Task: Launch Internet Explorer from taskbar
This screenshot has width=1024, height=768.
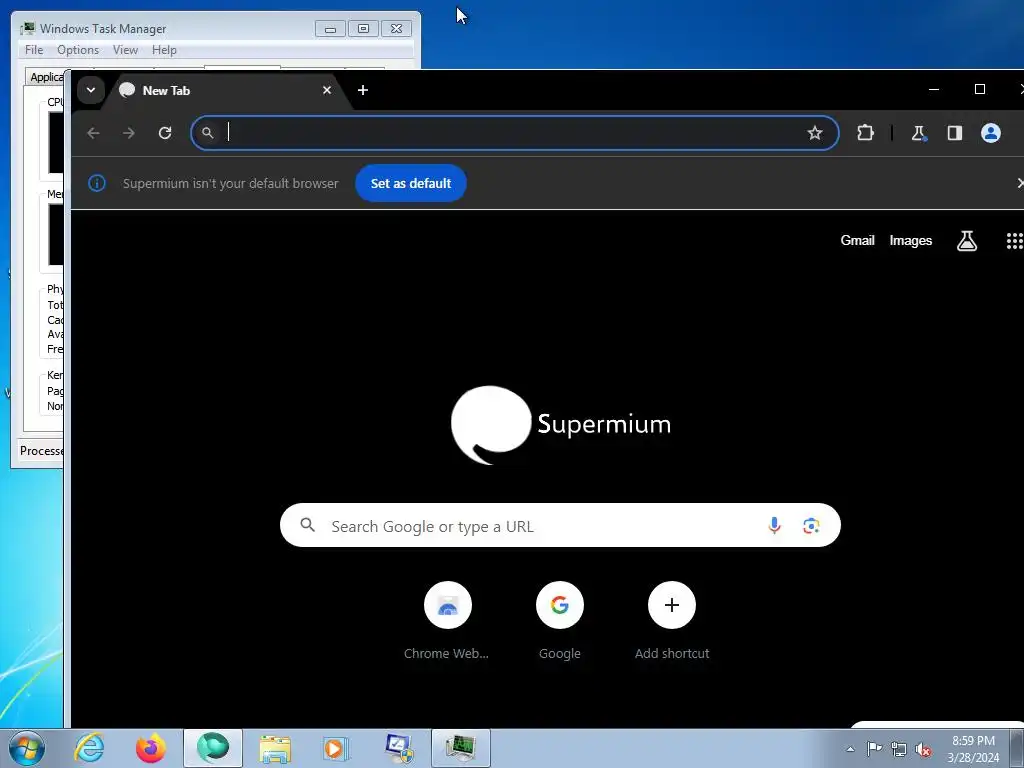Action: click(89, 748)
